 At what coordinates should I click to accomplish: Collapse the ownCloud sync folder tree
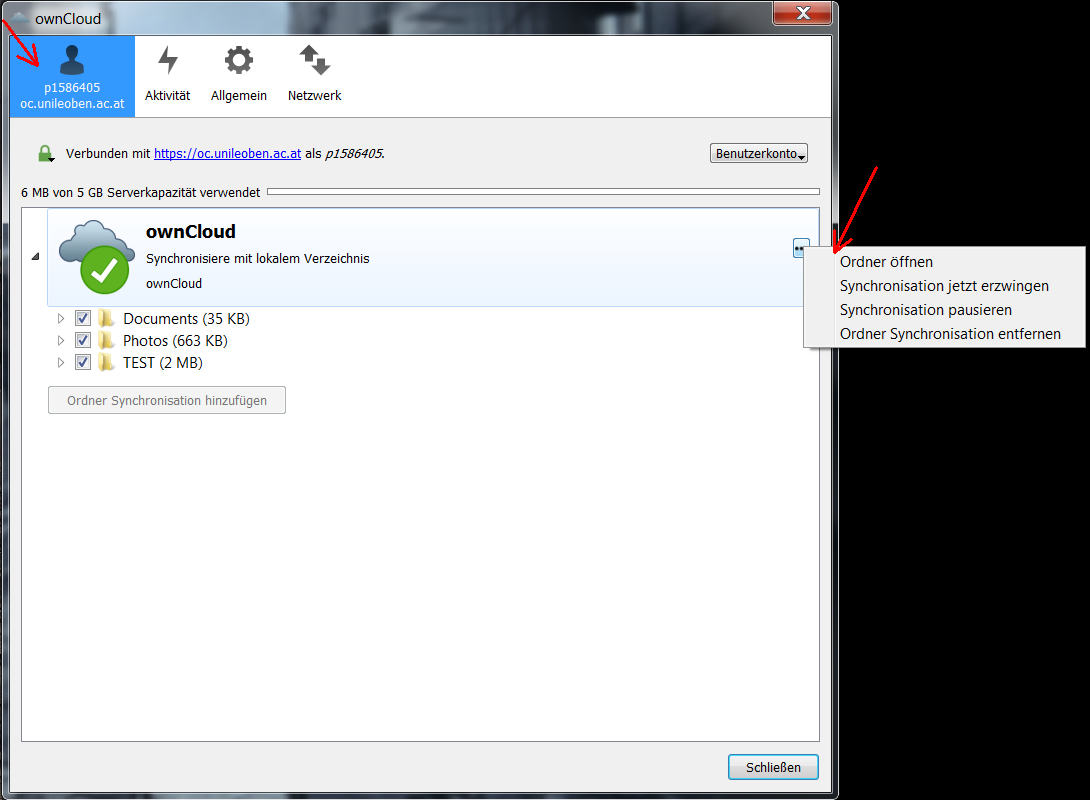(36, 257)
